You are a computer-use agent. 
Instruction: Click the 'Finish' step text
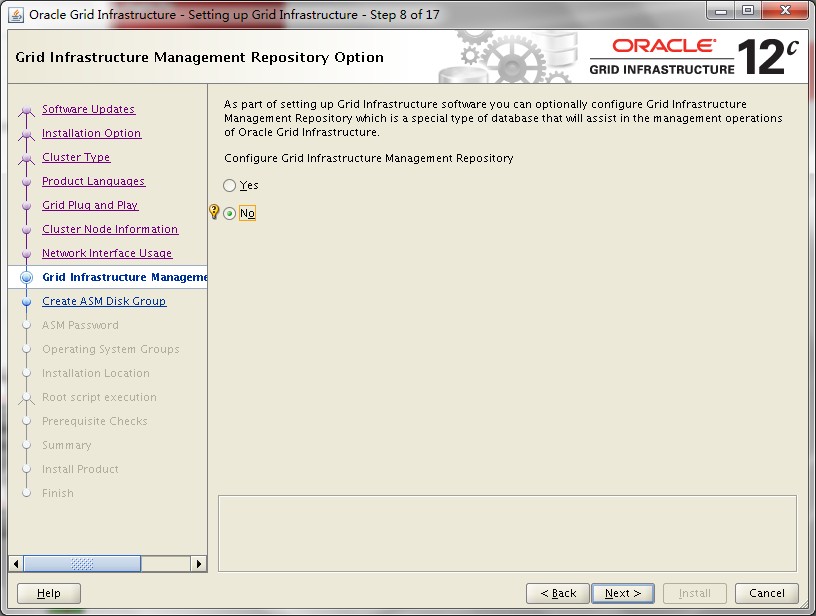pyautogui.click(x=58, y=493)
